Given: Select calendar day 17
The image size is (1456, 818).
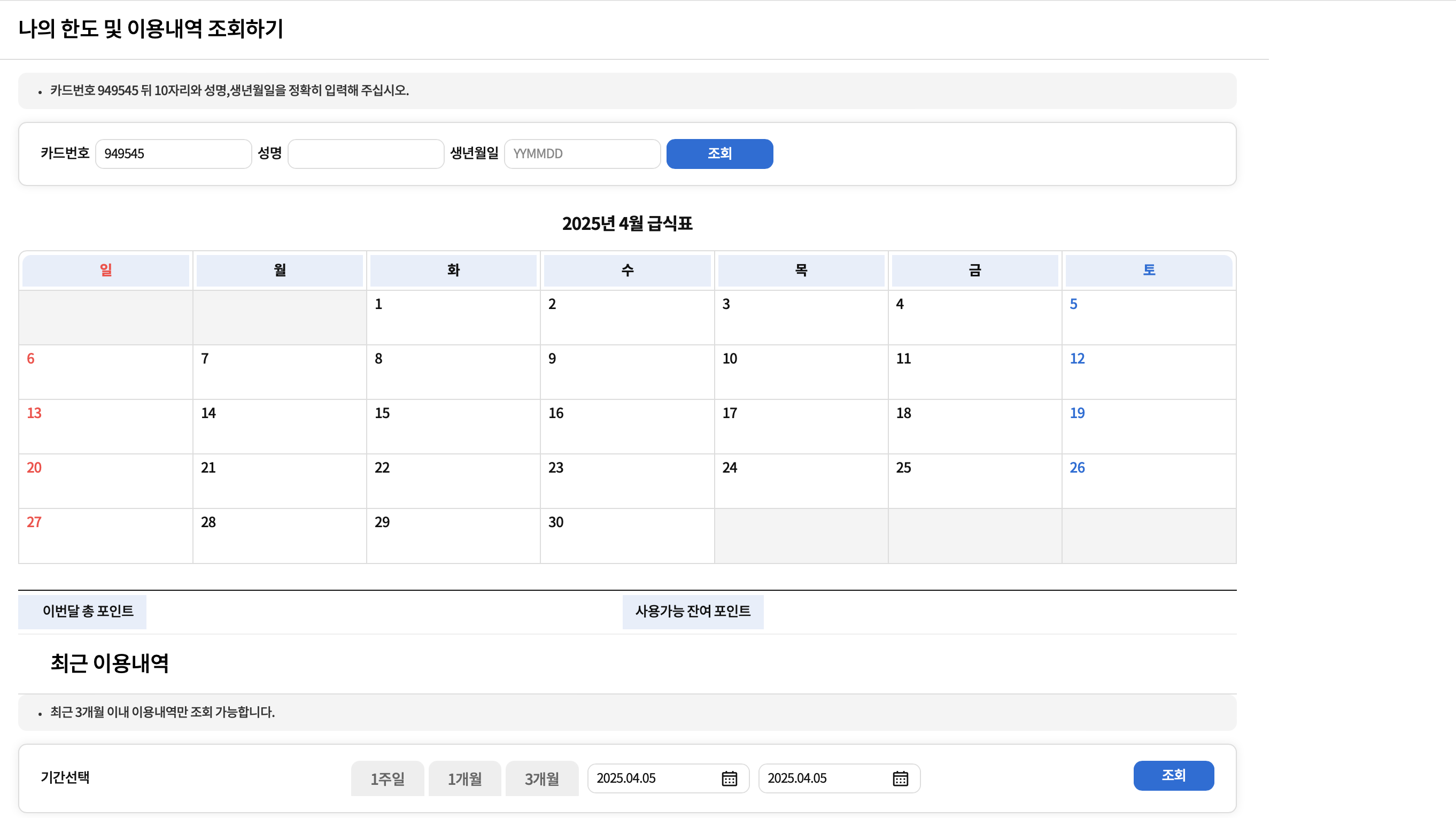Looking at the screenshot, I should point(801,427).
